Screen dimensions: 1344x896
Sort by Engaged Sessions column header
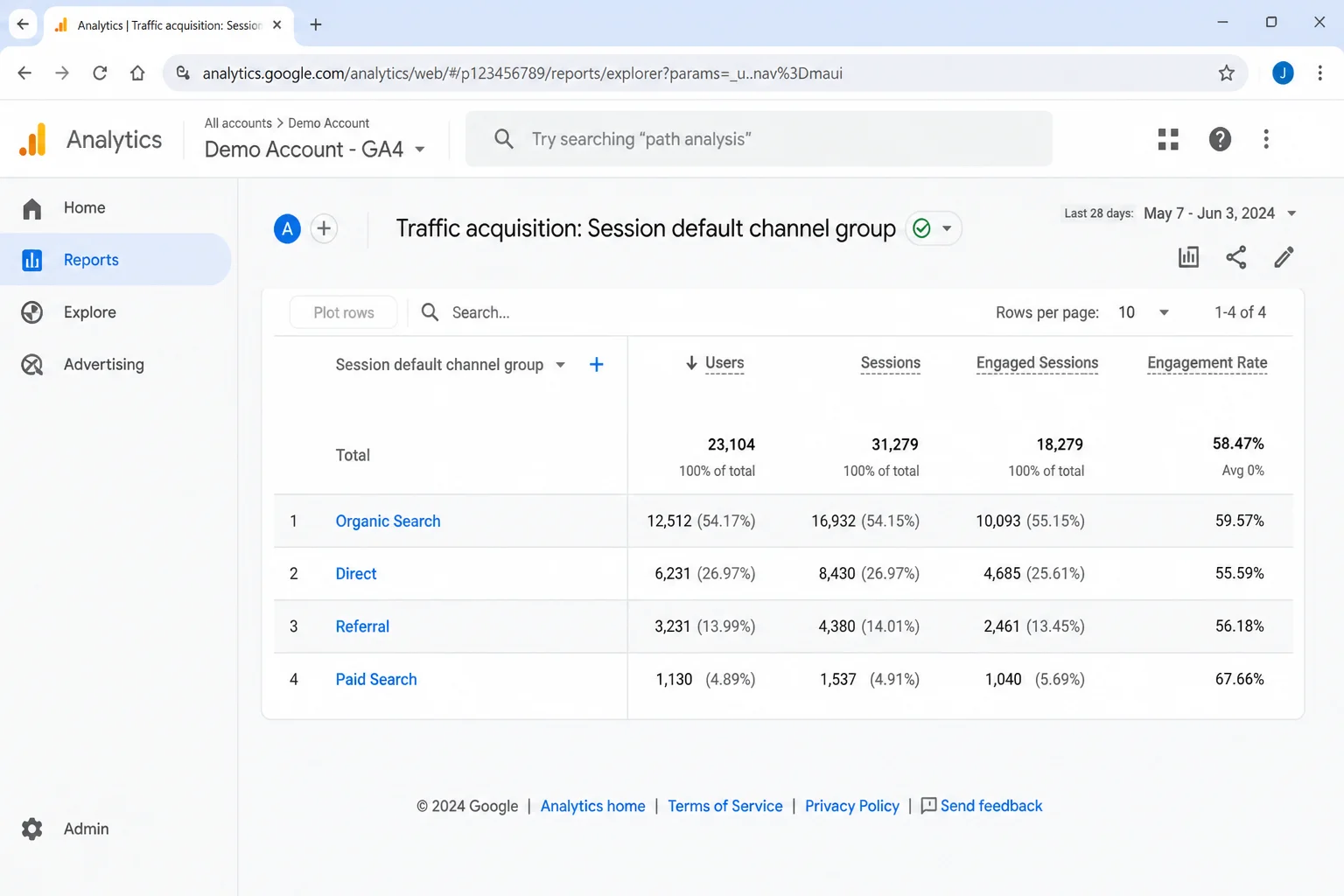(x=1037, y=363)
